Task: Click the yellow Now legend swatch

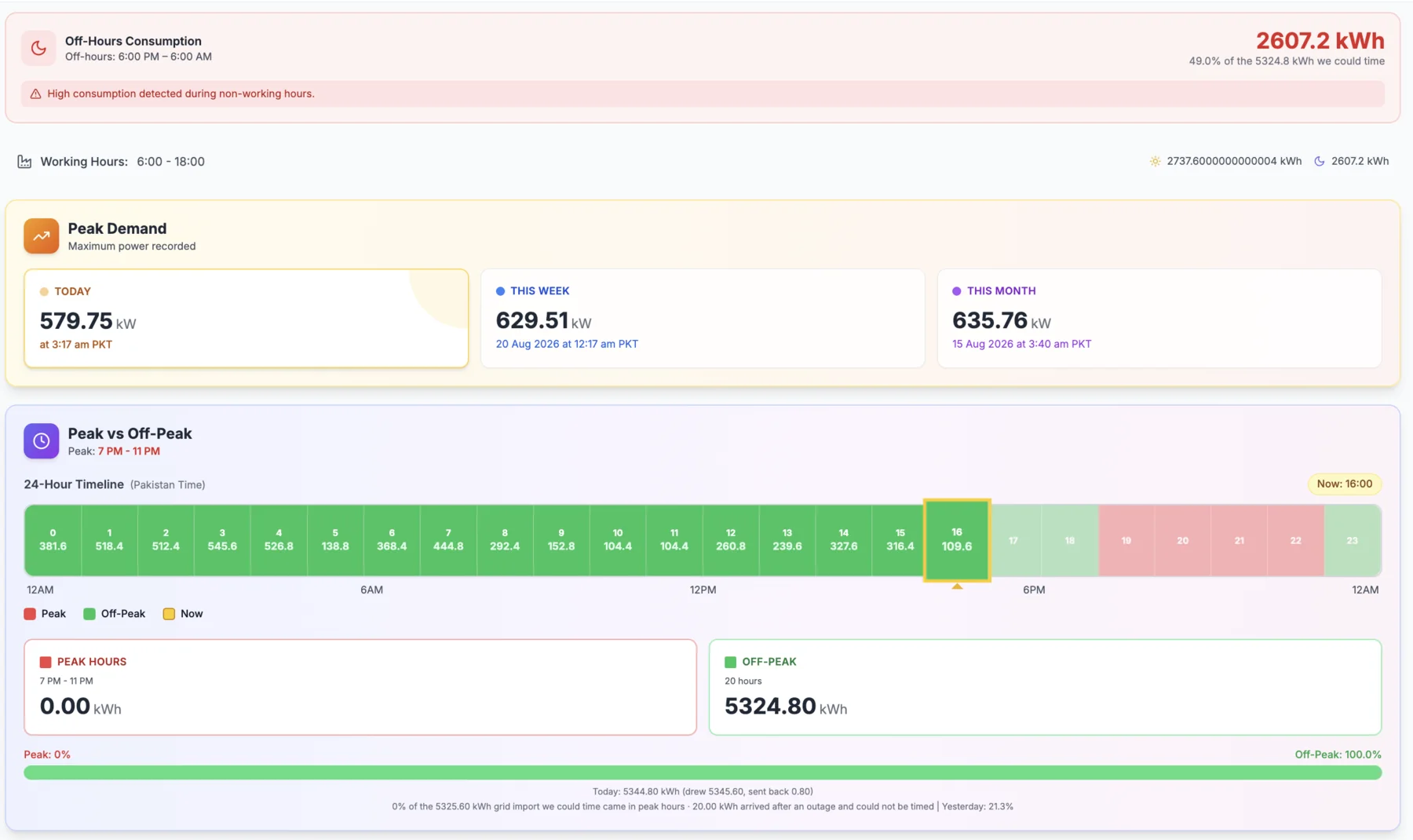Action: 169,614
